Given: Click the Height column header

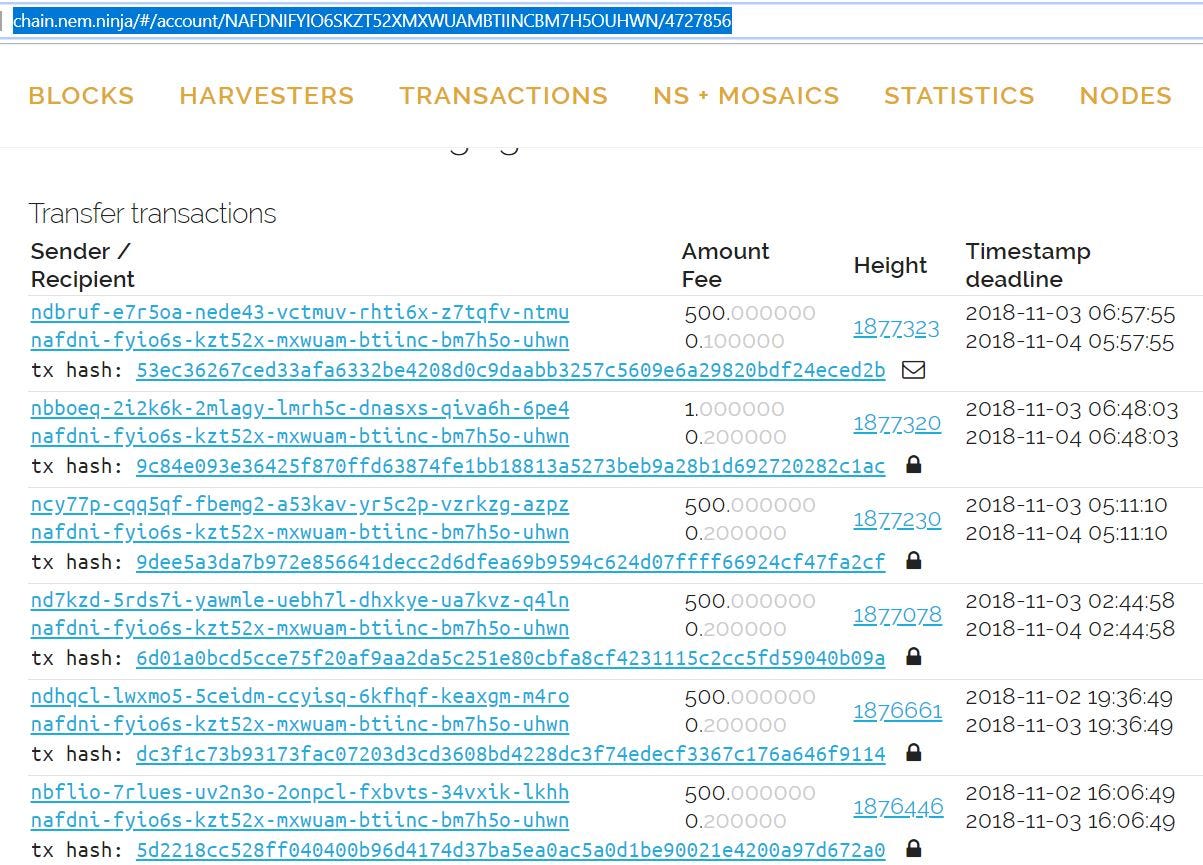Looking at the screenshot, I should [890, 265].
